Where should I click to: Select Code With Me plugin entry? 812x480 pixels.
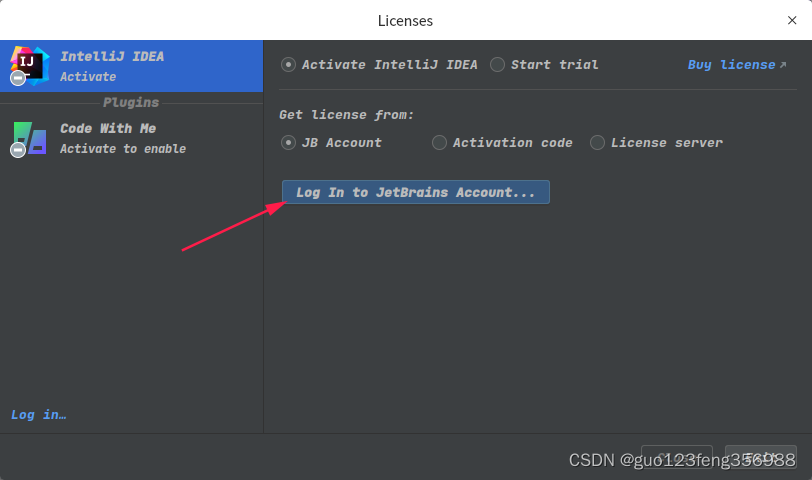[132, 139]
